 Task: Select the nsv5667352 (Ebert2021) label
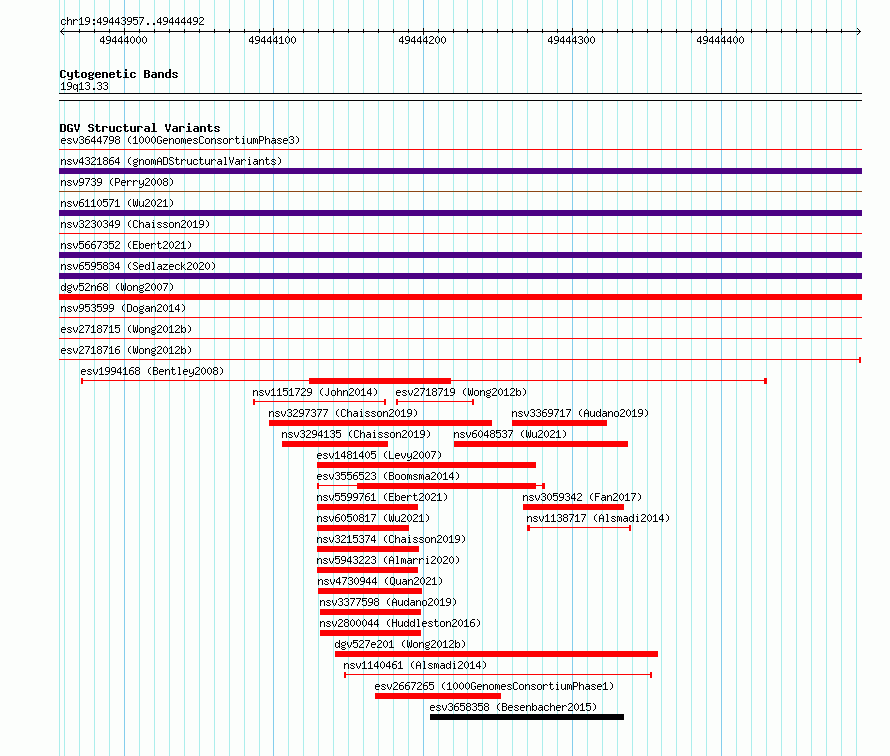126,245
